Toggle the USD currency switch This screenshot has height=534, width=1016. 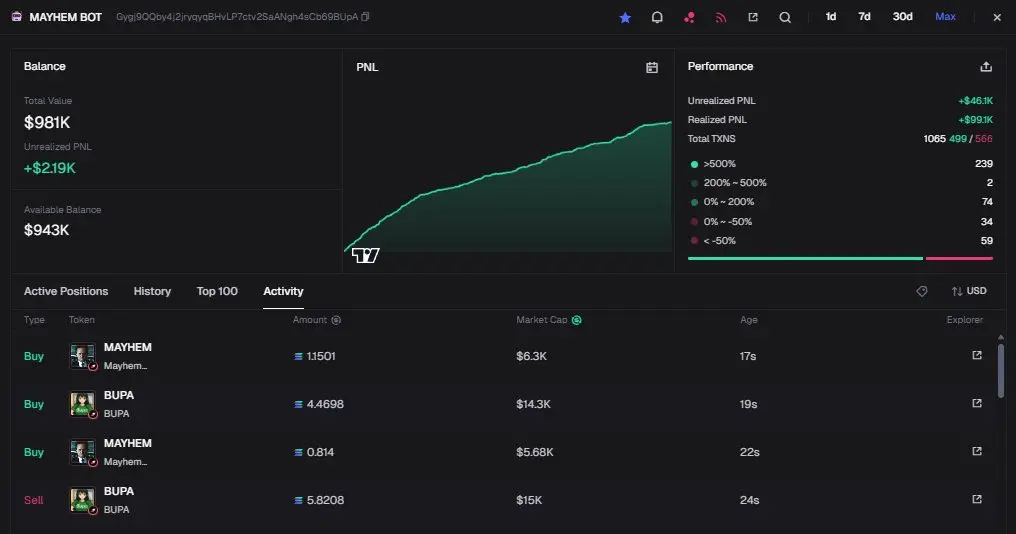(969, 291)
